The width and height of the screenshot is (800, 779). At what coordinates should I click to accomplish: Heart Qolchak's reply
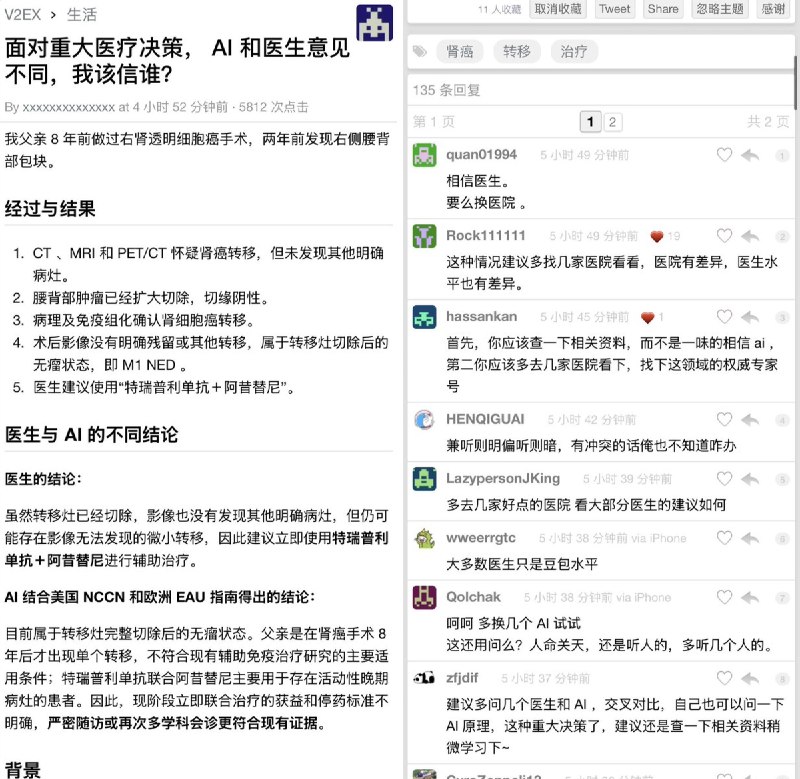point(724,597)
